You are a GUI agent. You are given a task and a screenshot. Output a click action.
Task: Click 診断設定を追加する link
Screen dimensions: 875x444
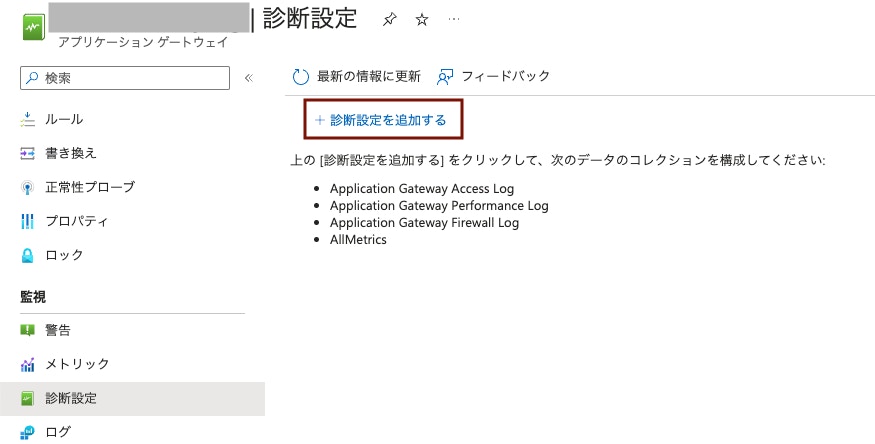[x=388, y=120]
